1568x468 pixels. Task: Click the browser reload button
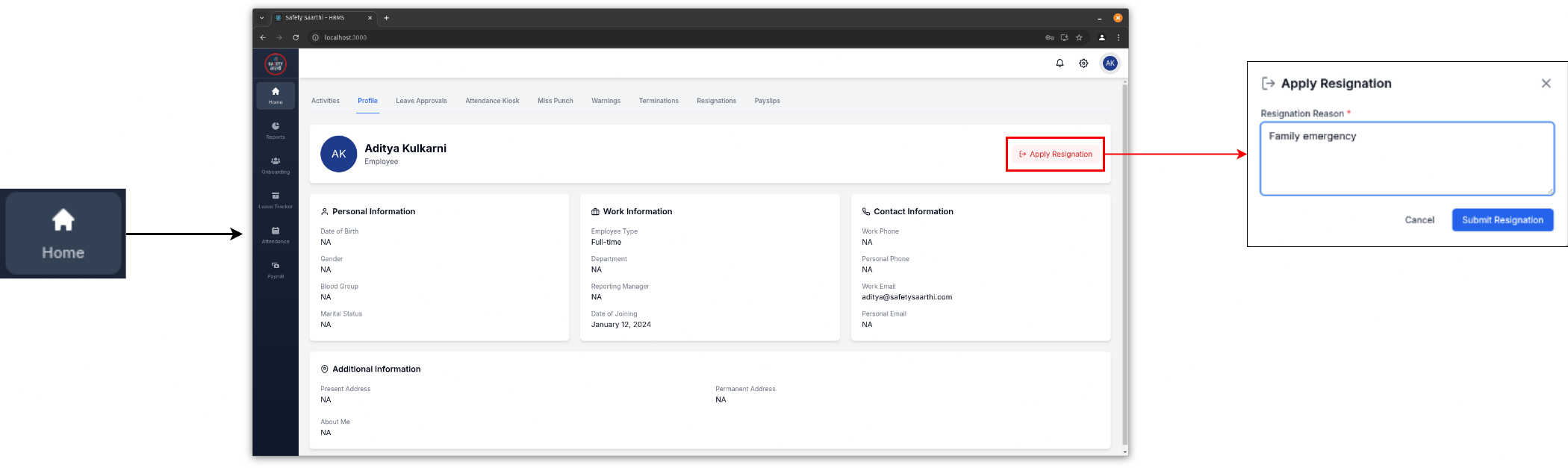296,37
